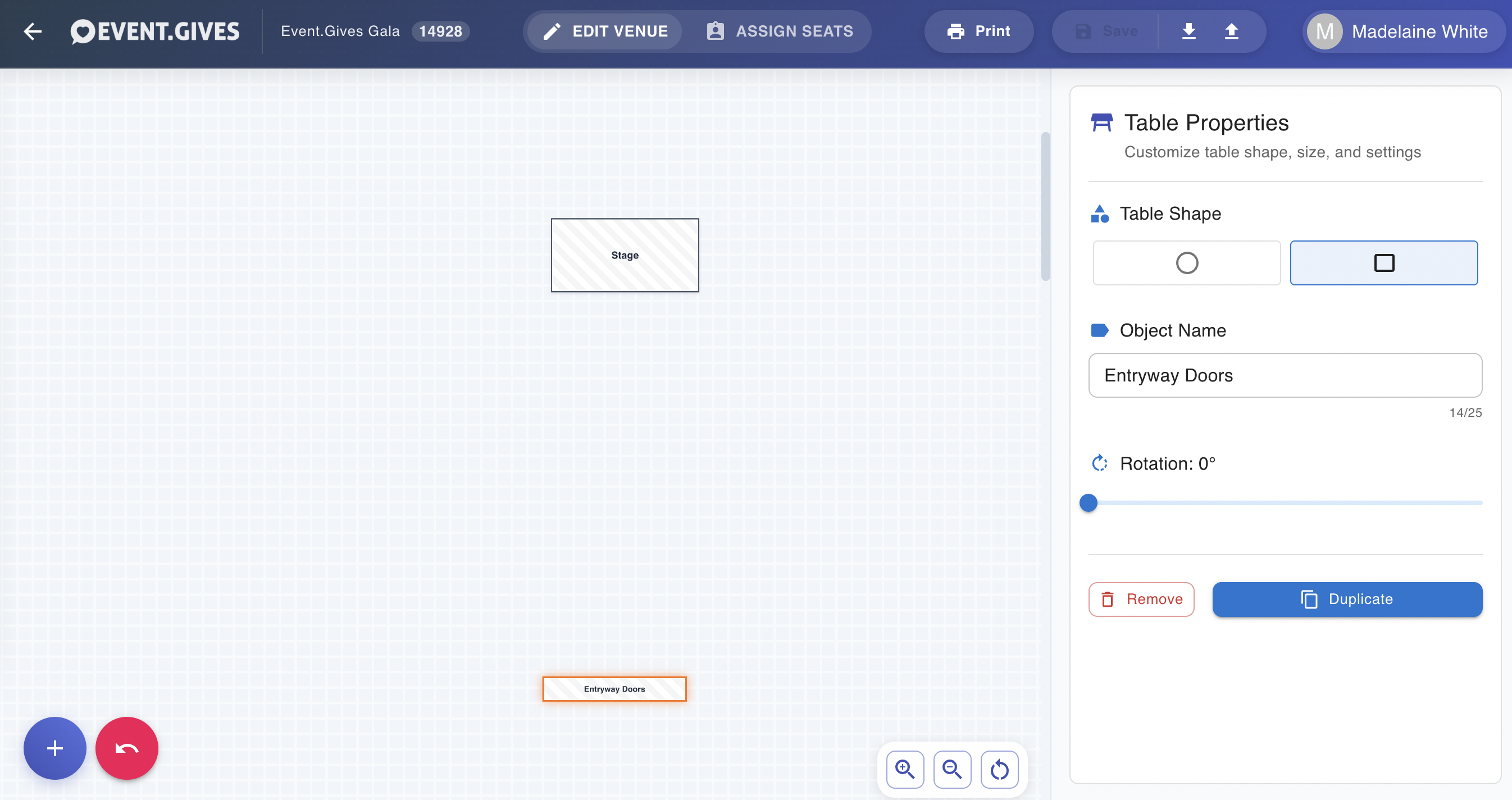Zoom out on the canvas
The image size is (1512, 800).
click(952, 770)
